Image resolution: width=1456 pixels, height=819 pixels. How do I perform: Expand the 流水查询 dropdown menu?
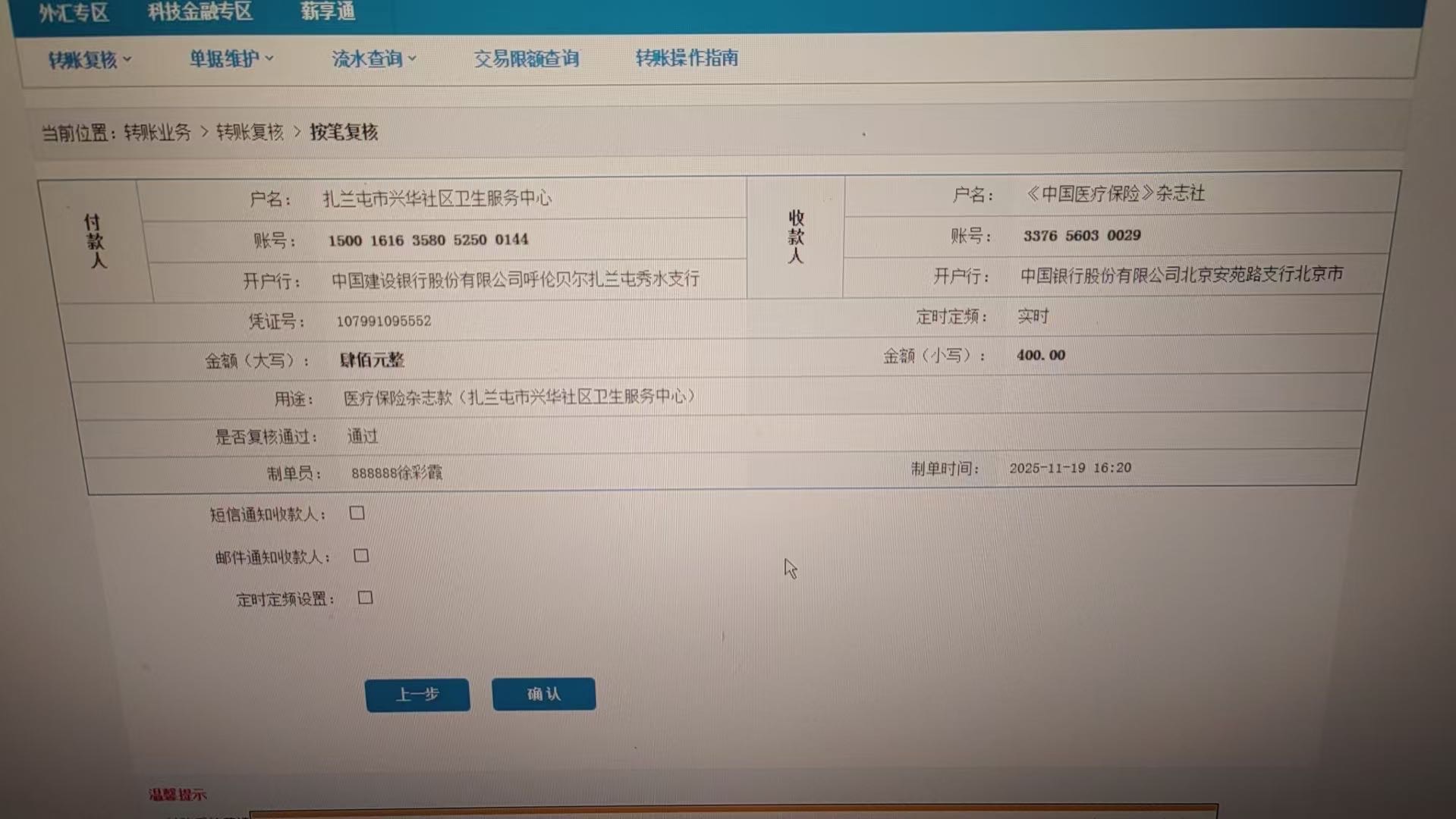click(373, 58)
